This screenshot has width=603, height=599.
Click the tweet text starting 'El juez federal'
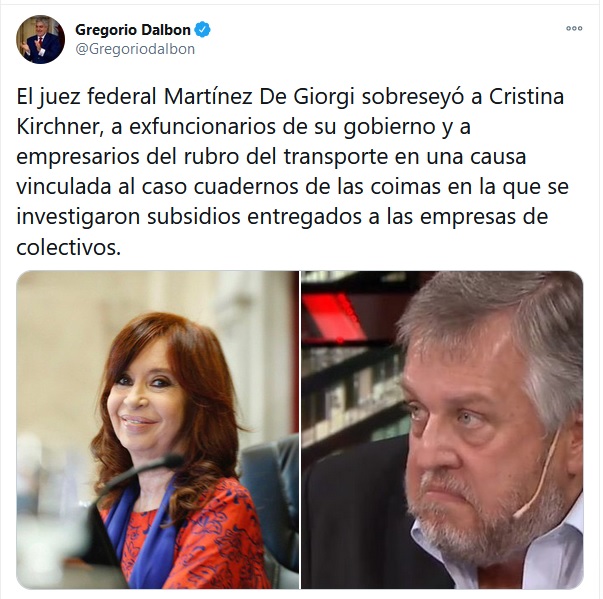click(x=292, y=171)
